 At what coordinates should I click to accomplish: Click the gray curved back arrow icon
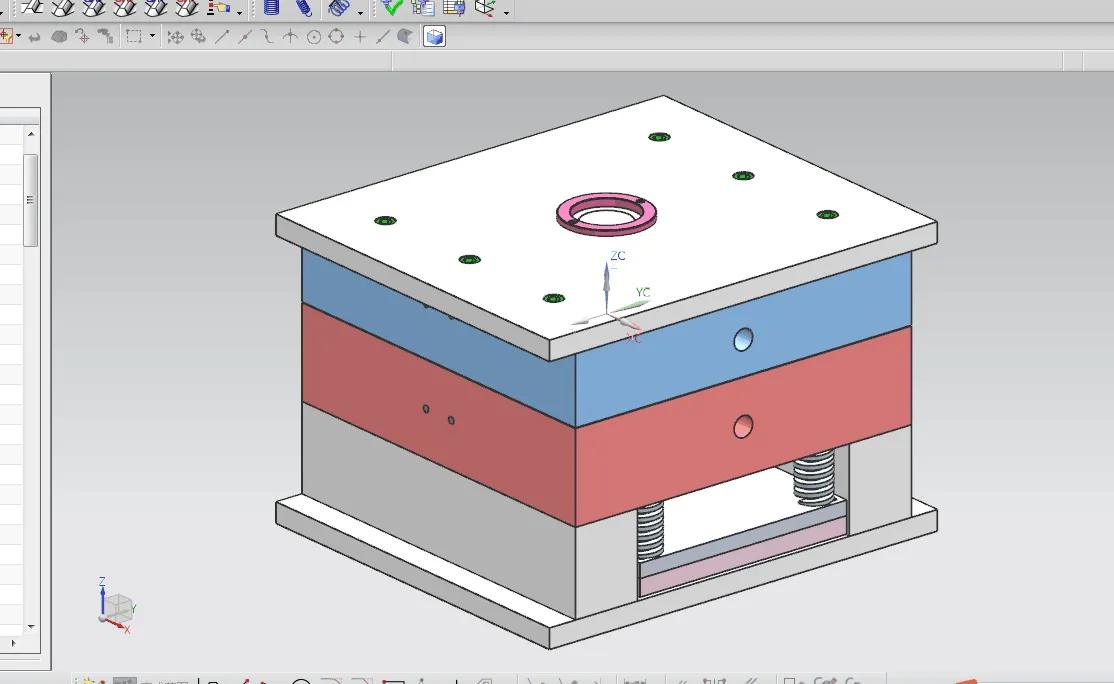pos(34,37)
